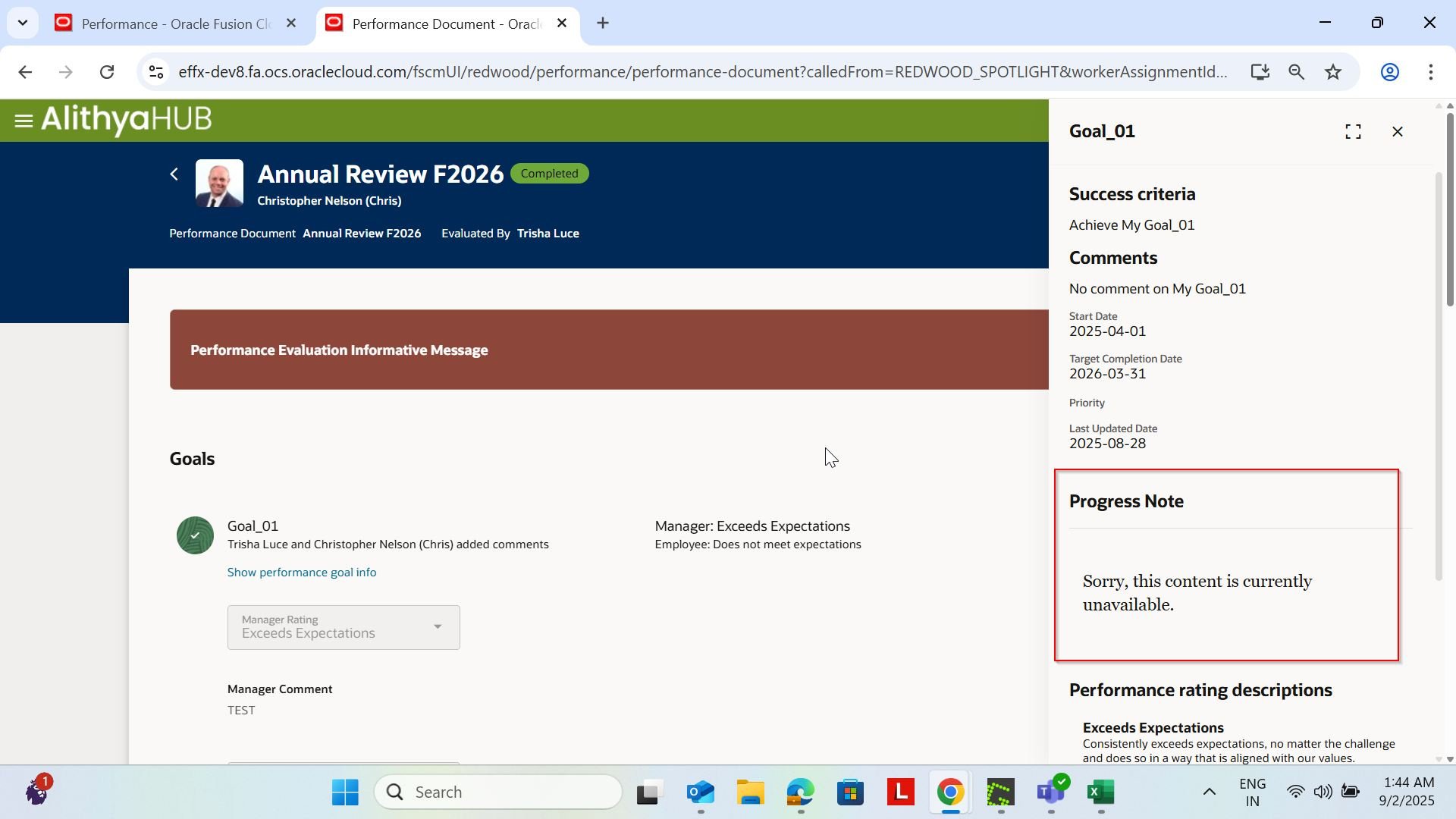1456x819 pixels.
Task: Expand Goal_01 panel to full screen
Action: click(x=1354, y=130)
